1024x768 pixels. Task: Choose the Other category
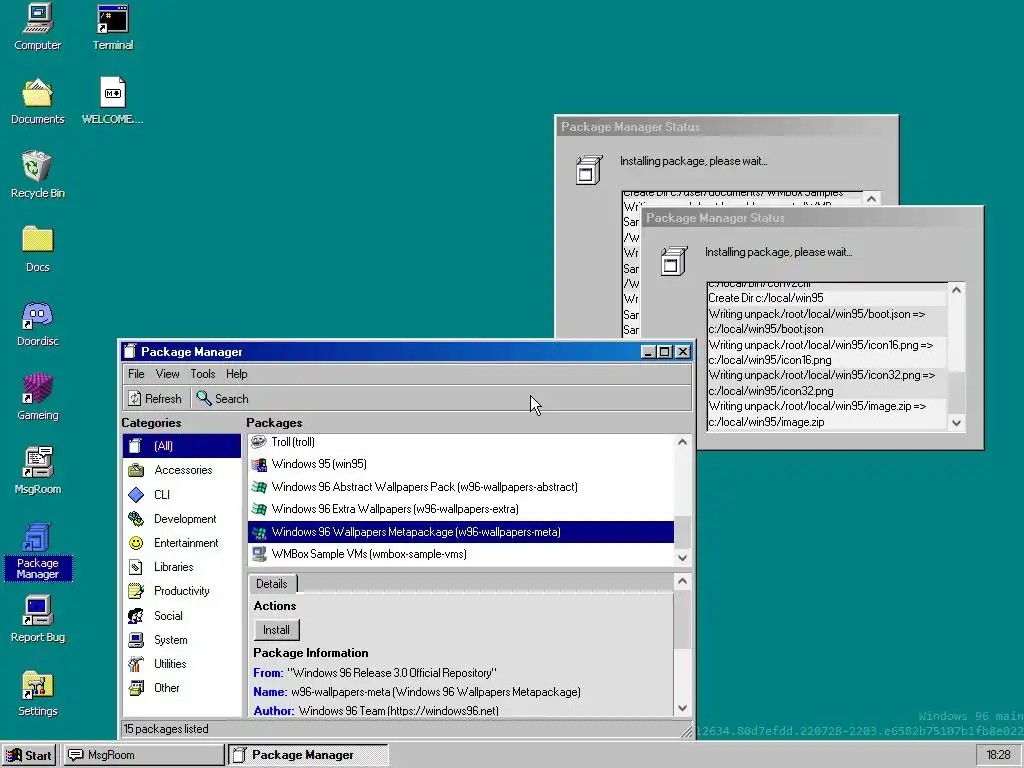pos(182,688)
